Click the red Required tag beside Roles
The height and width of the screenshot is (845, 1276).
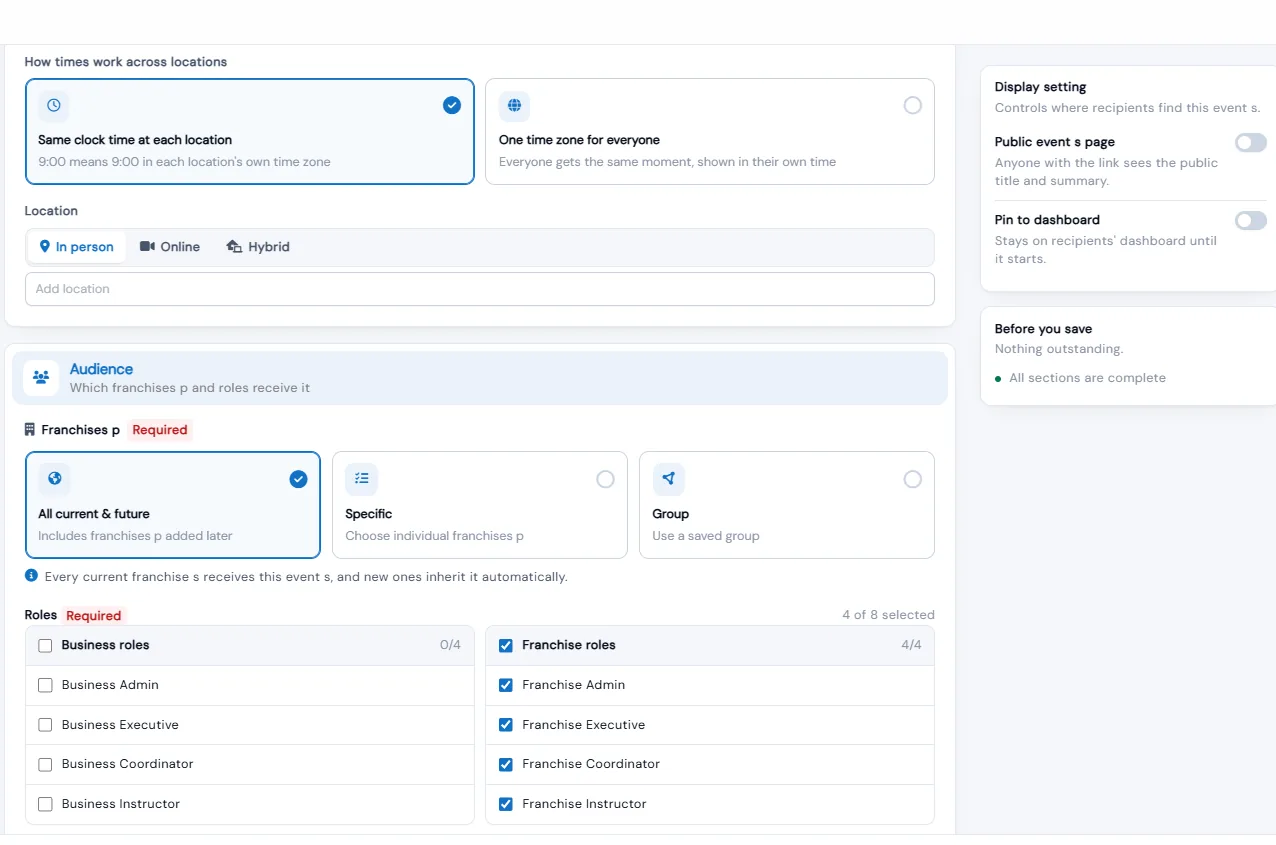click(x=94, y=616)
